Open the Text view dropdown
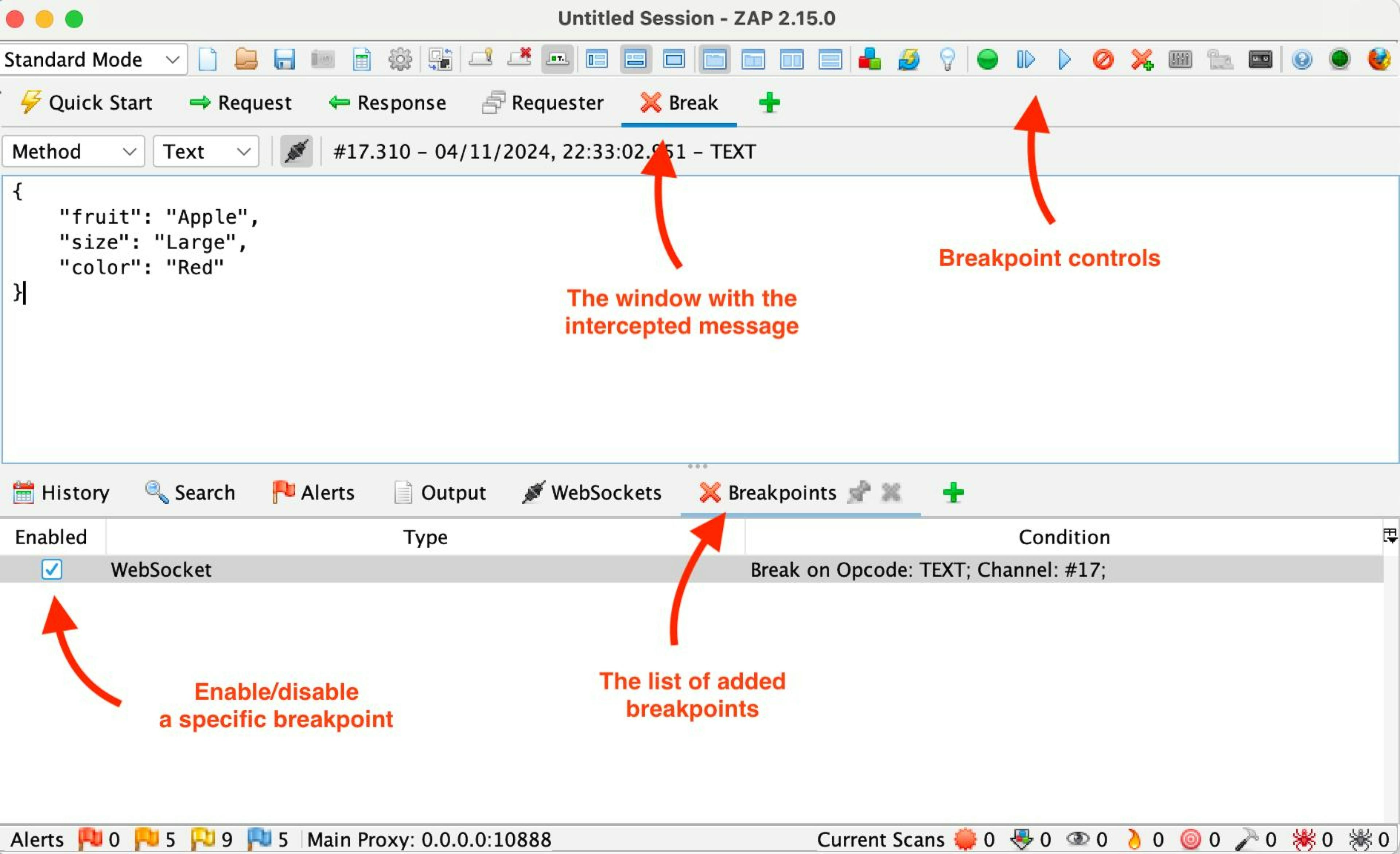Viewport: 1400px width, 854px height. [206, 152]
